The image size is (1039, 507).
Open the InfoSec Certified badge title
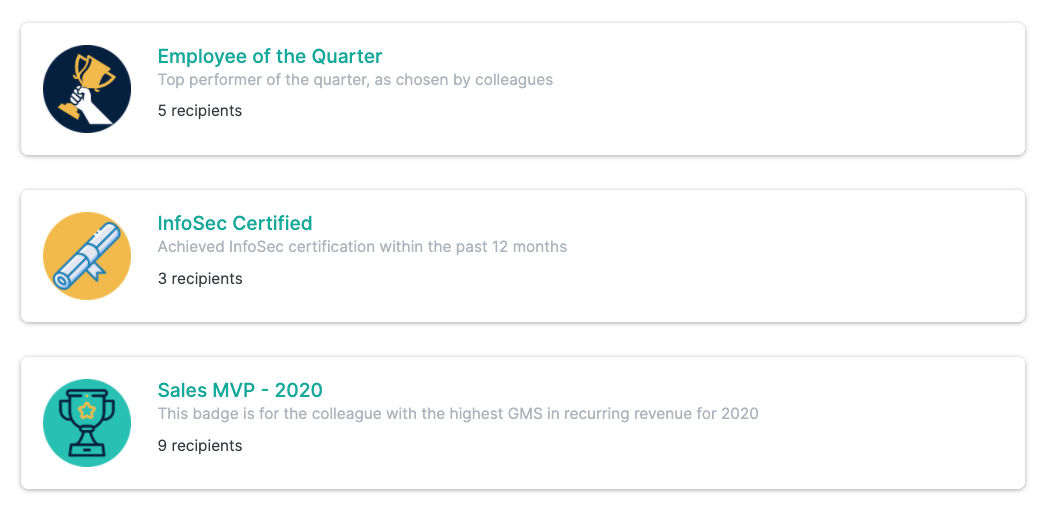coord(235,223)
